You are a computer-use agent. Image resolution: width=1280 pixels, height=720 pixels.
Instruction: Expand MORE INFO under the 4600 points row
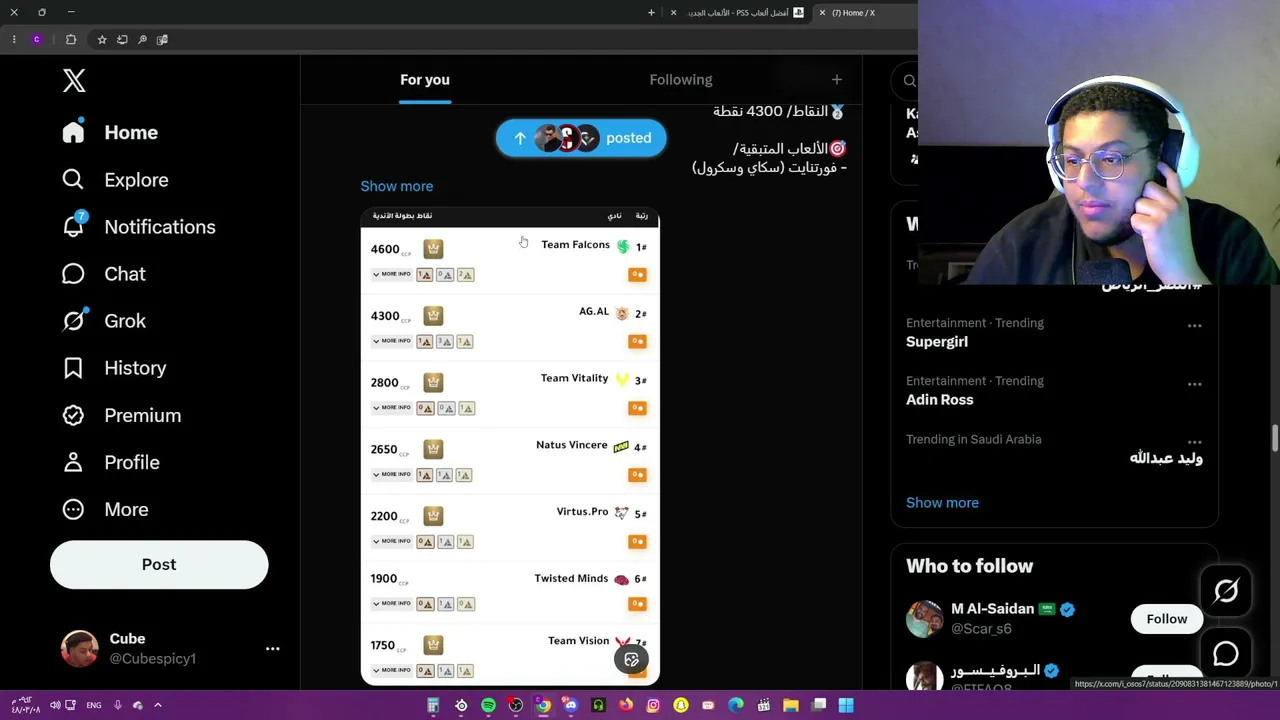[x=391, y=274]
